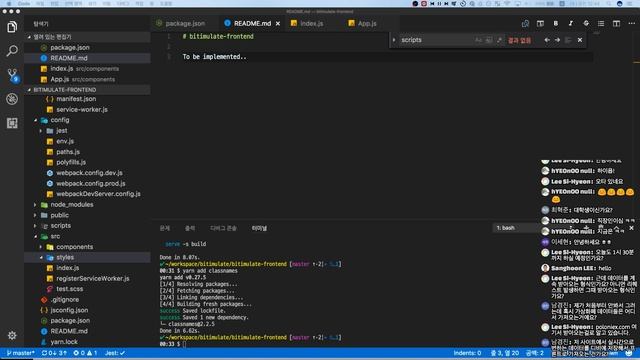Toggle italic with the I toolbar icon
The image size is (640, 360).
point(571,24)
